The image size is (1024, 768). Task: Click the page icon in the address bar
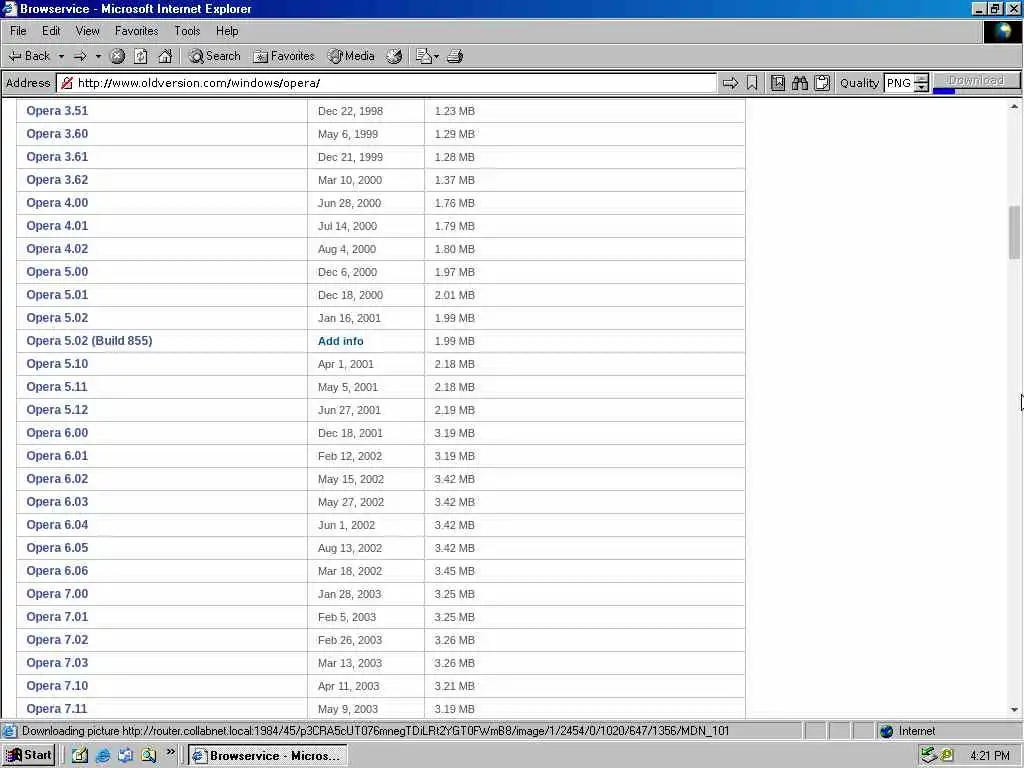point(67,83)
